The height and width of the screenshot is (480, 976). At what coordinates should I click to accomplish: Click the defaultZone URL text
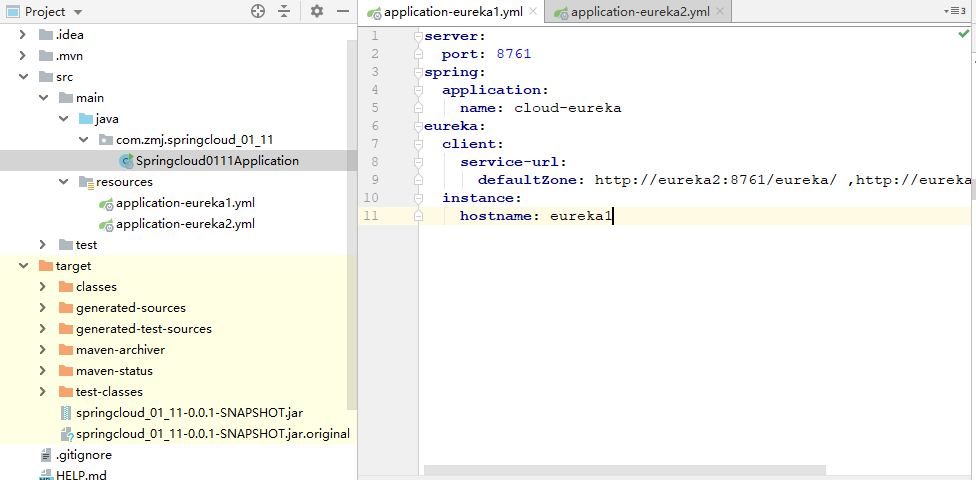[x=785, y=181]
